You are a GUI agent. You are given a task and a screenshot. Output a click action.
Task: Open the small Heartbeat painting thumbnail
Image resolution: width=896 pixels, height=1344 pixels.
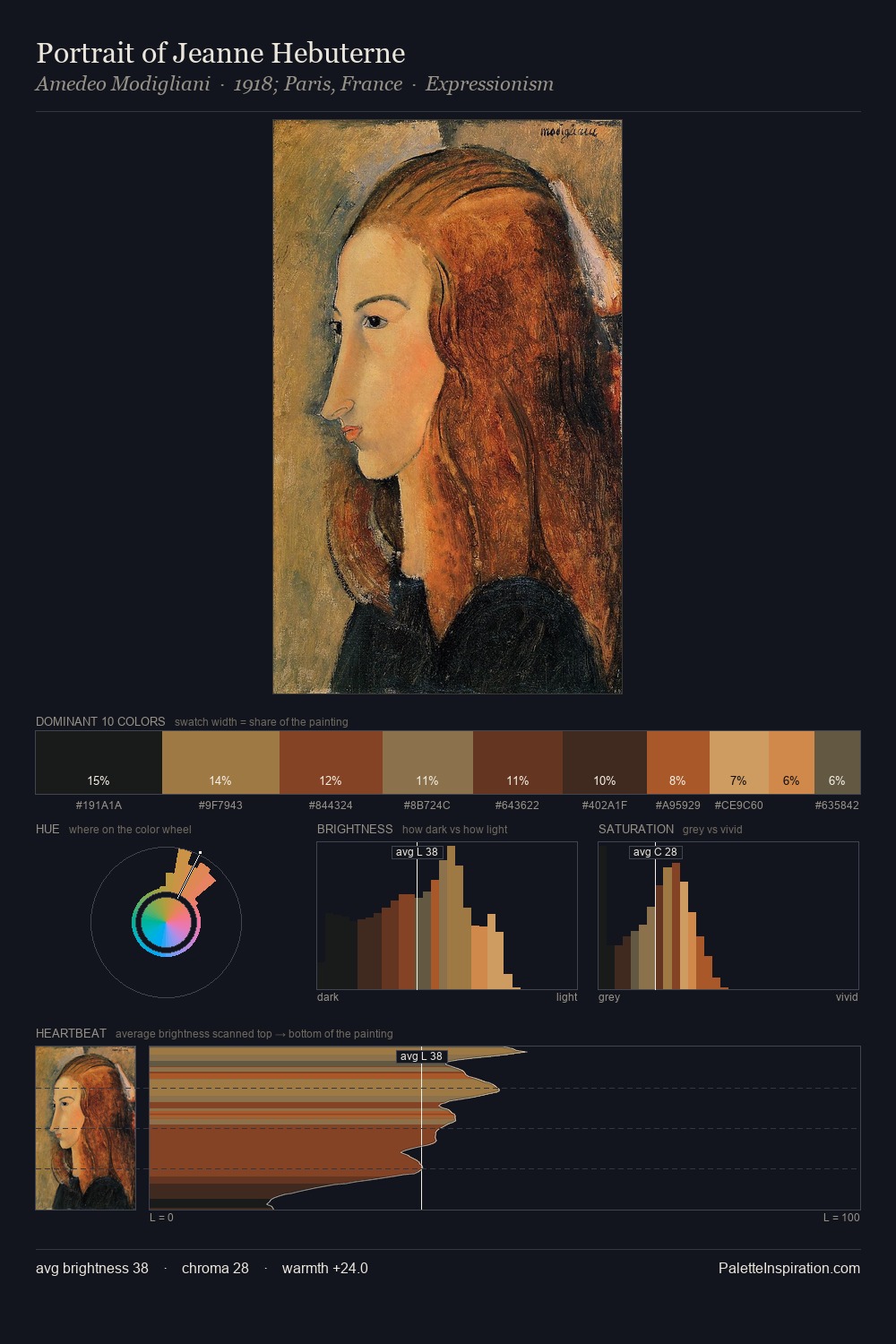[85, 1128]
